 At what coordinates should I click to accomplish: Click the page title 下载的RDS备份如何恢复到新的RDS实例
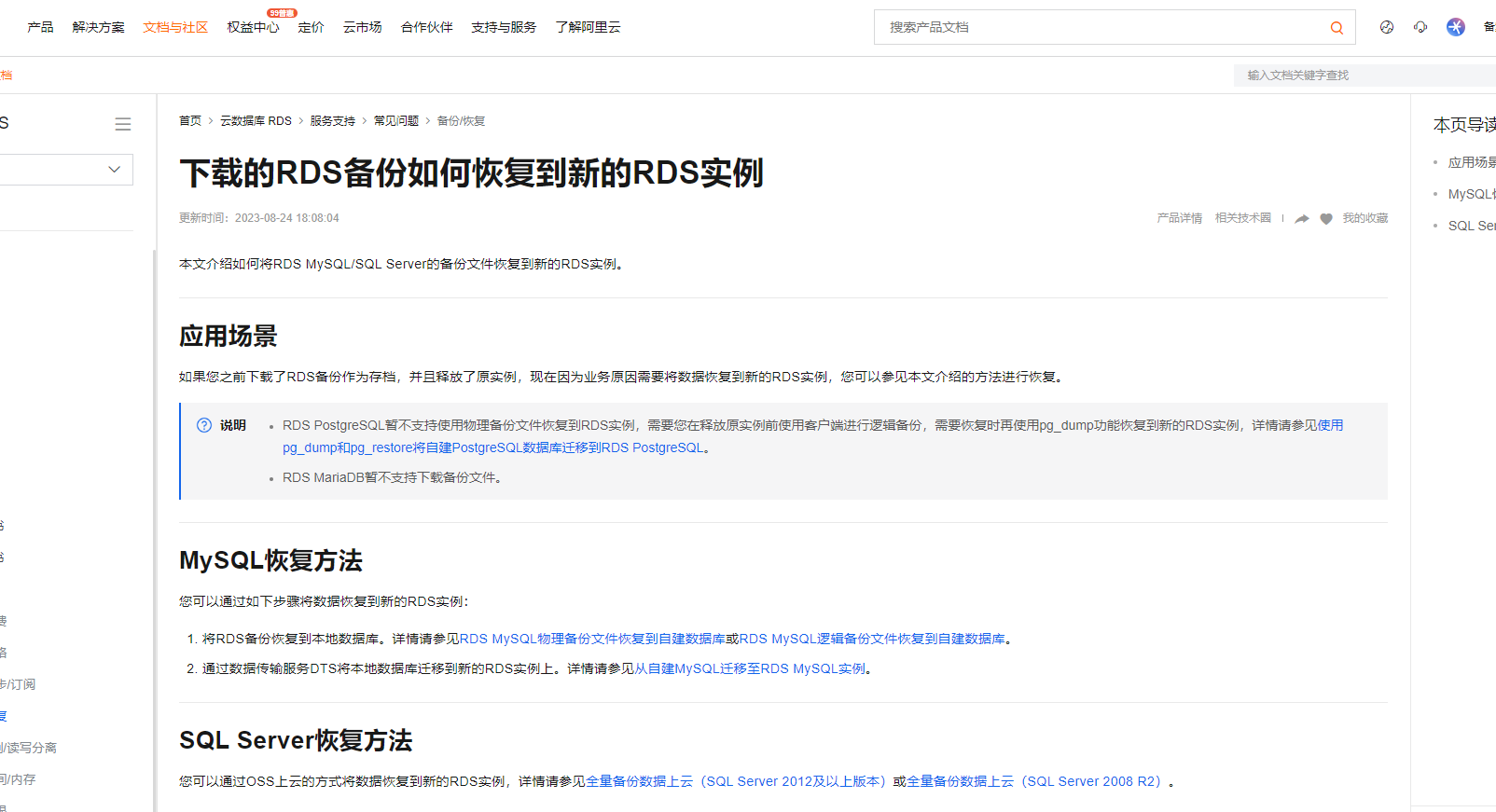[472, 173]
